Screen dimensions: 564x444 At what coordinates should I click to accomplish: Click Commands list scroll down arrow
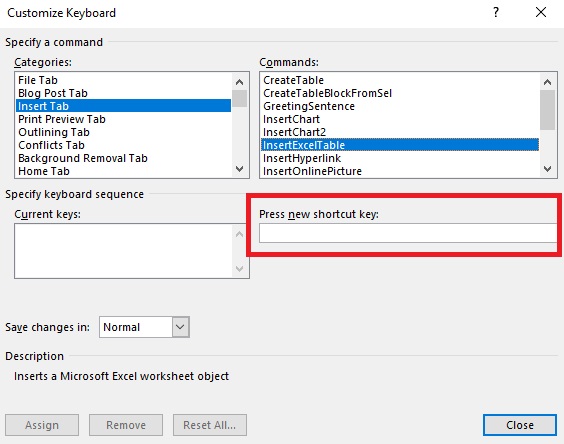point(547,168)
